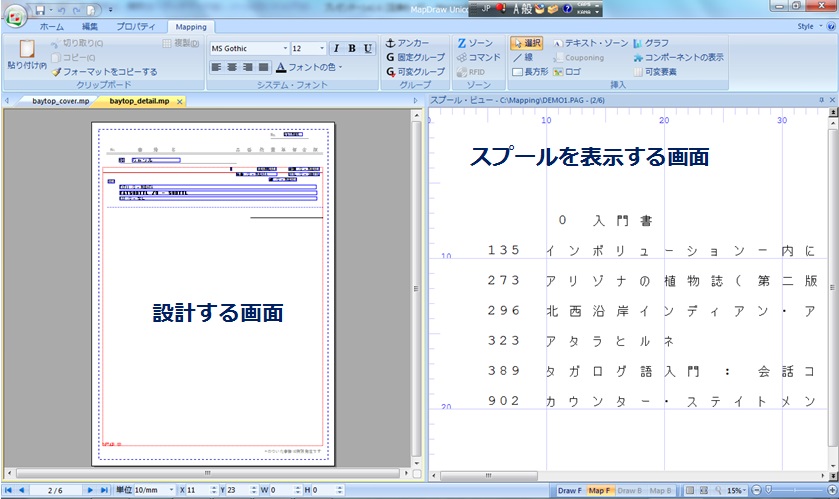Toggle underline formatting
Viewport: 839px width, 499px height.
click(368, 48)
